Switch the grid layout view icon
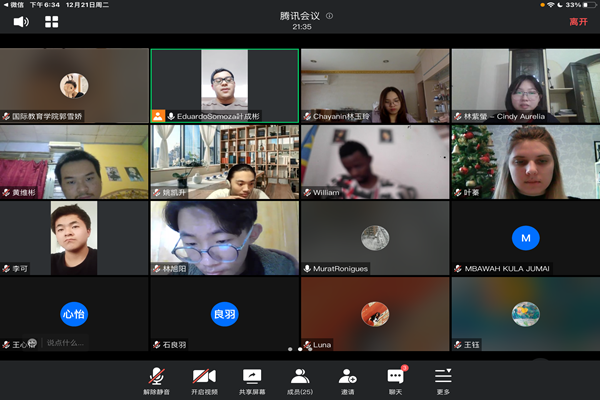This screenshot has width=600, height=400. click(x=51, y=21)
